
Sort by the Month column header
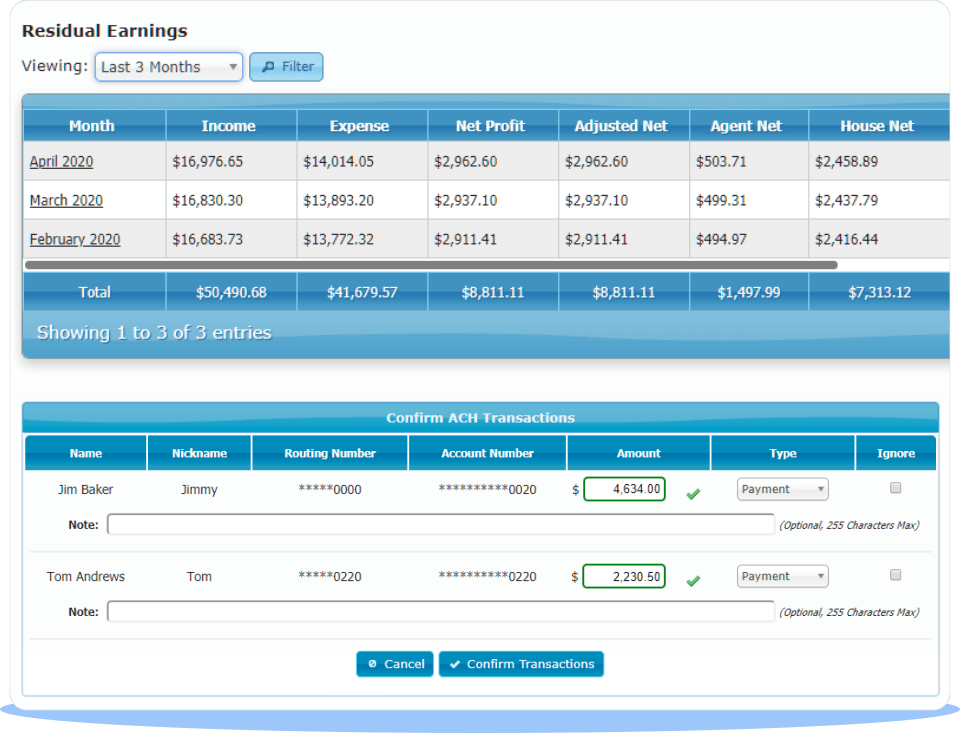pyautogui.click(x=94, y=126)
